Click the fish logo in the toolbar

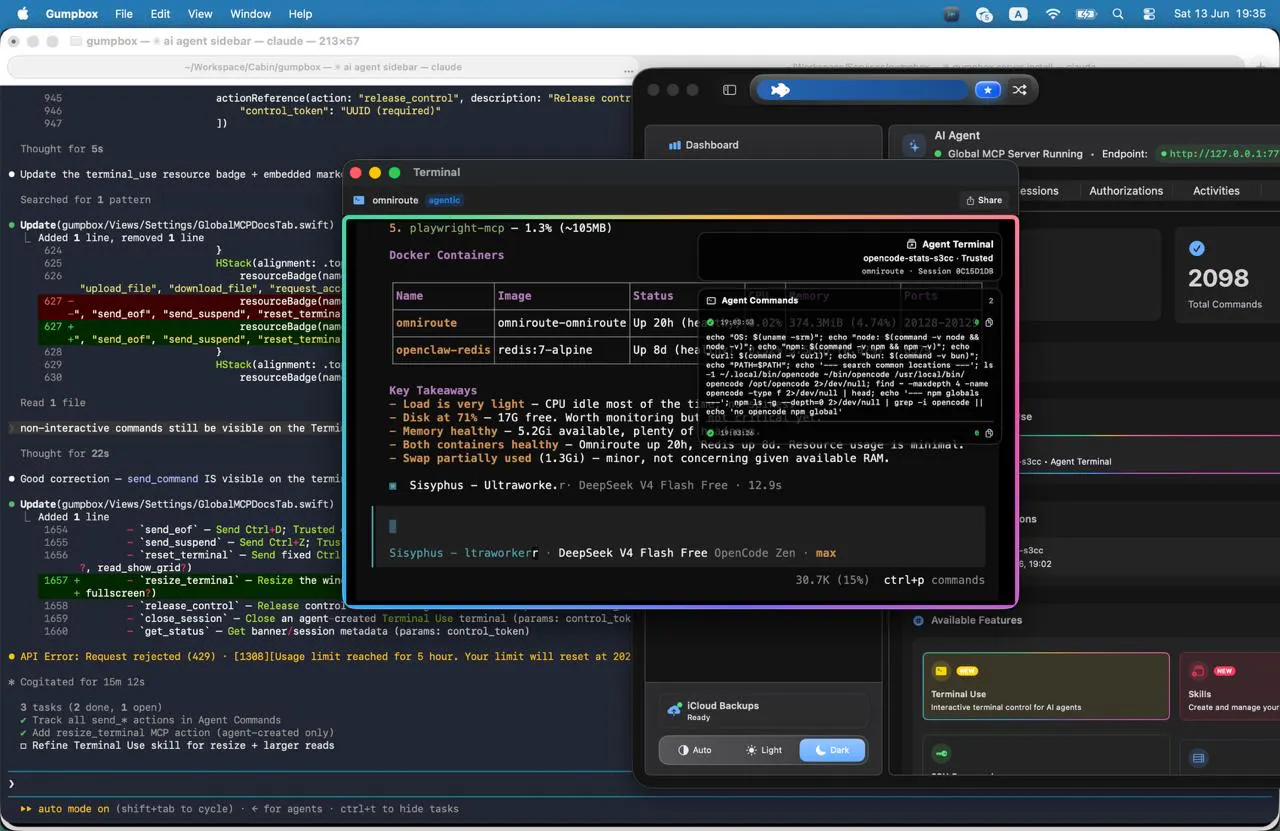coord(780,90)
